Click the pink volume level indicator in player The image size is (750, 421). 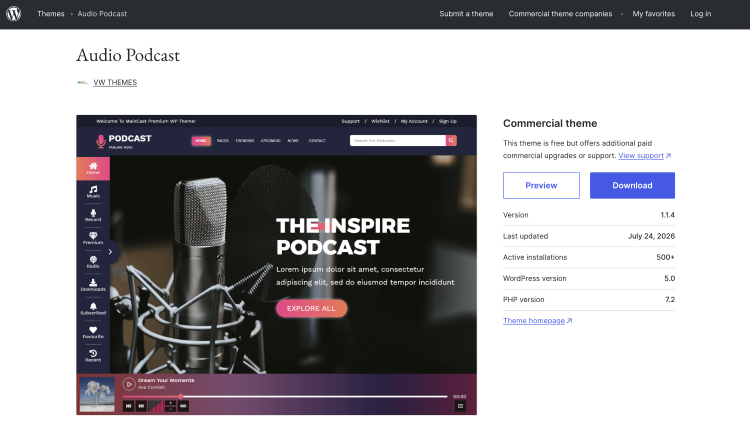point(156,406)
